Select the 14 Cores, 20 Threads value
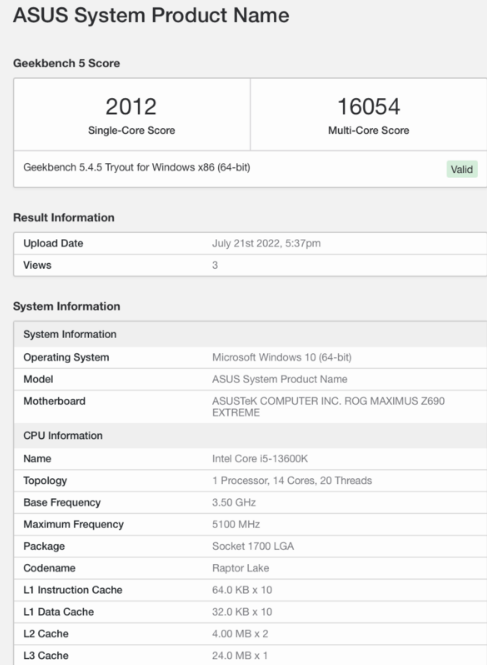Viewport: 487px width, 665px height. [292, 481]
